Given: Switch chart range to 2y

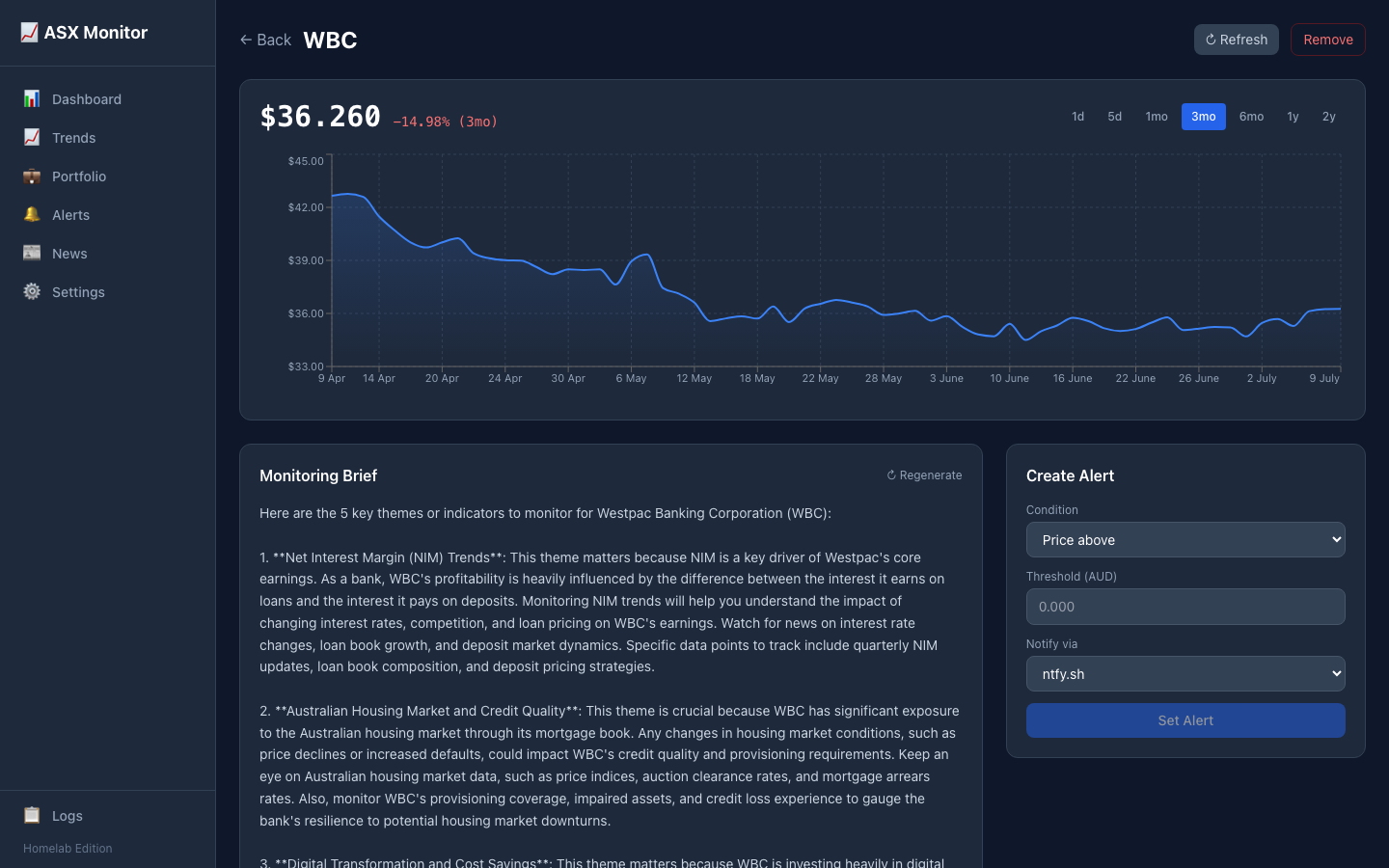Looking at the screenshot, I should pyautogui.click(x=1329, y=117).
